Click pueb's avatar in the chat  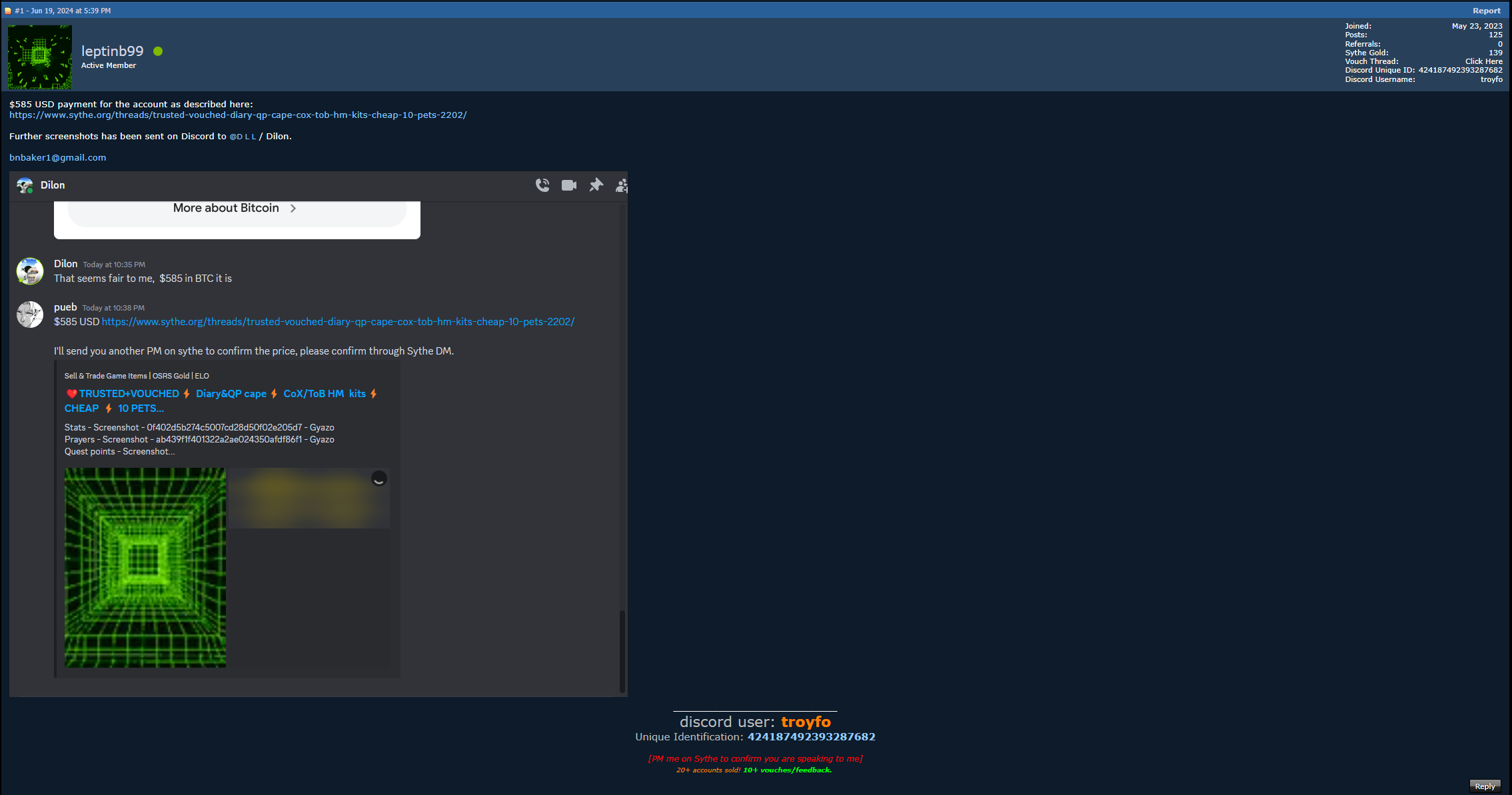(x=30, y=315)
